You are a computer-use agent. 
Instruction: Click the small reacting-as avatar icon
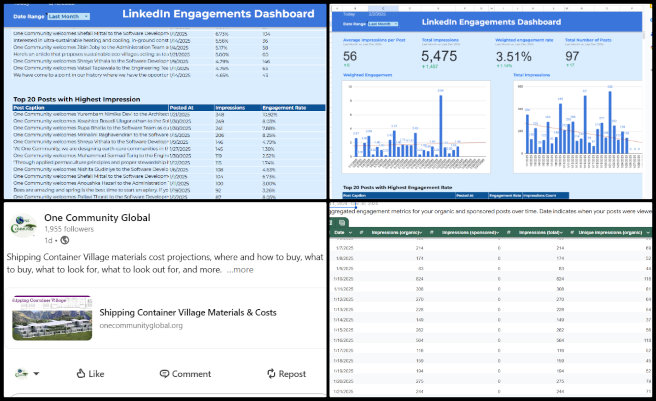tap(21, 373)
